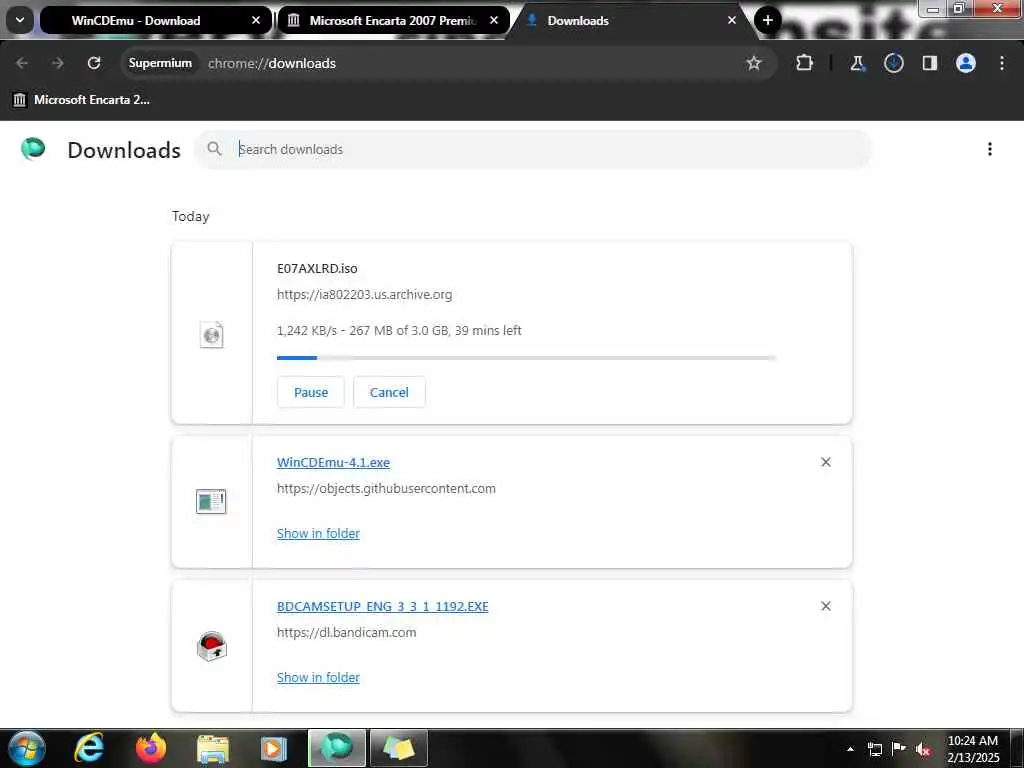Open the toolbar downloads indicator
The height and width of the screenshot is (768, 1024).
click(893, 63)
